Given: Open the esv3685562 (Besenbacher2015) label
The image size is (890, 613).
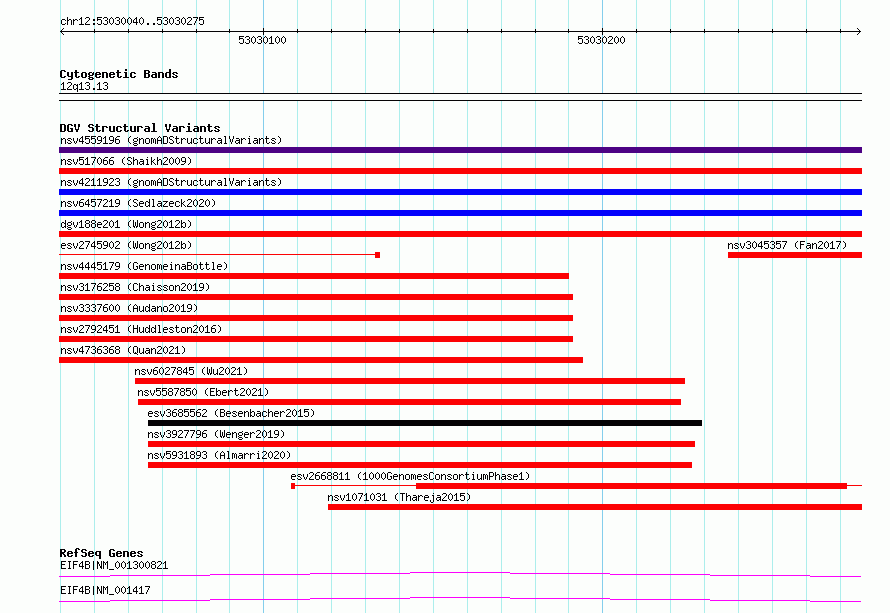Looking at the screenshot, I should 231,413.
